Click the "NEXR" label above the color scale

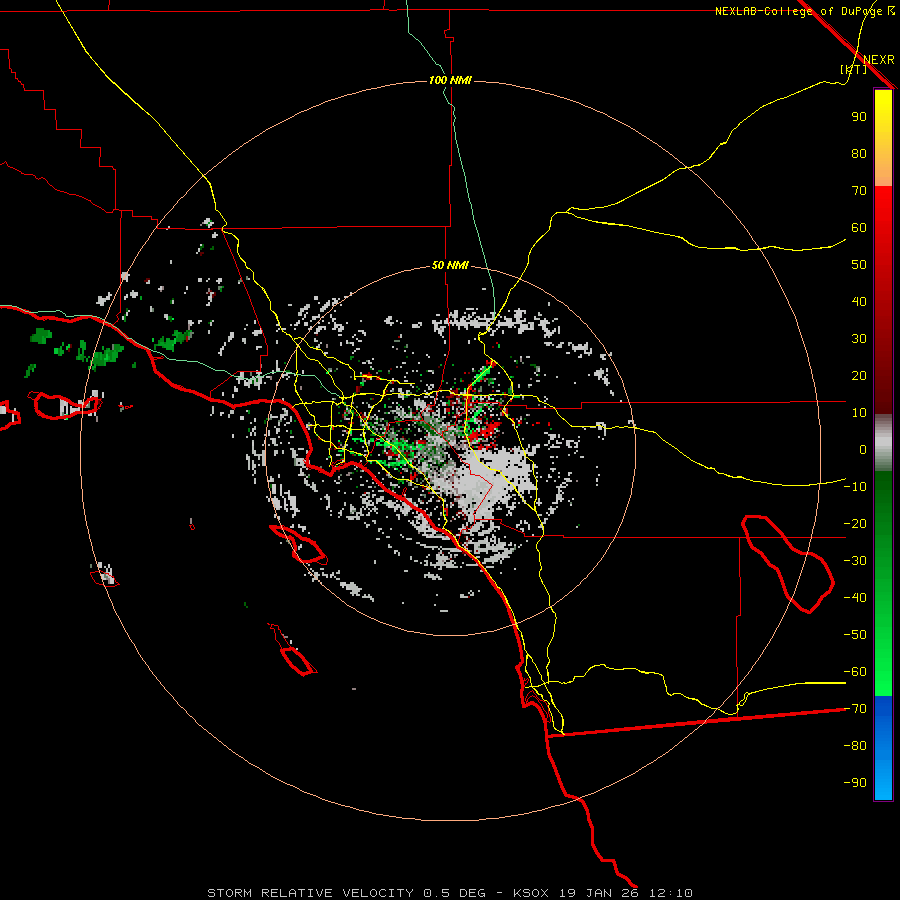(878, 60)
